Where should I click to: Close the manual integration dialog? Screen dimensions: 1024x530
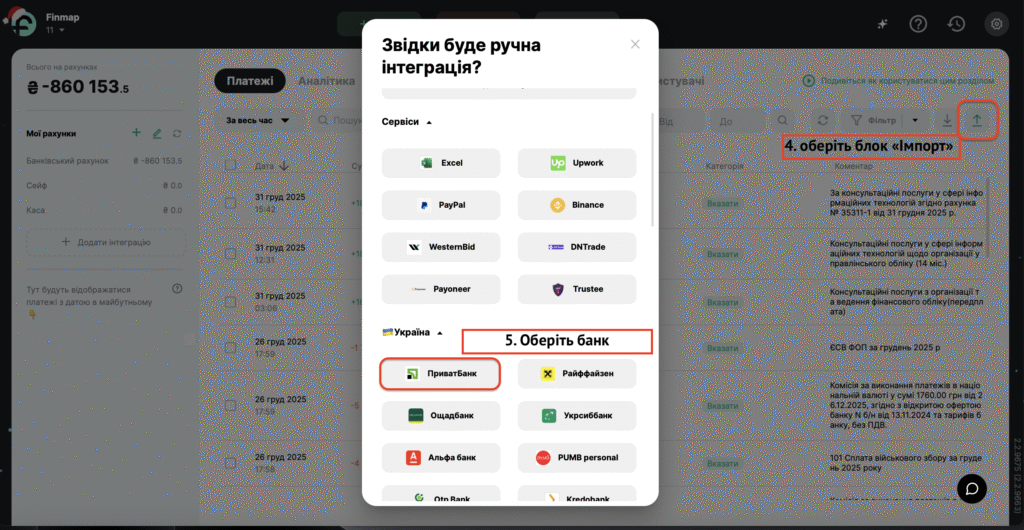pyautogui.click(x=635, y=44)
